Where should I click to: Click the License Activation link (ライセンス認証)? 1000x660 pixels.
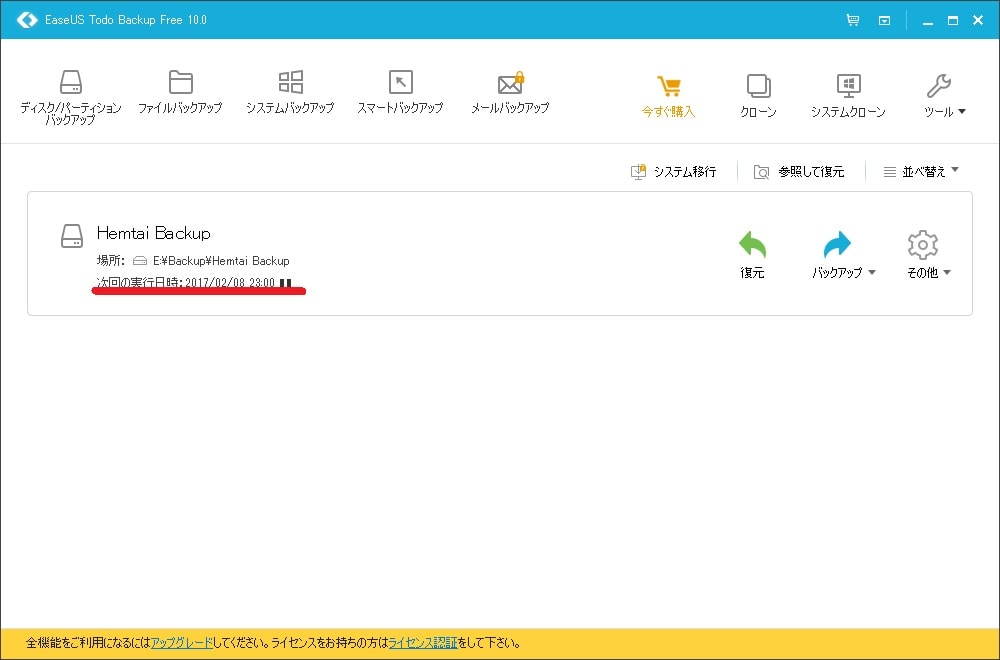point(423,643)
